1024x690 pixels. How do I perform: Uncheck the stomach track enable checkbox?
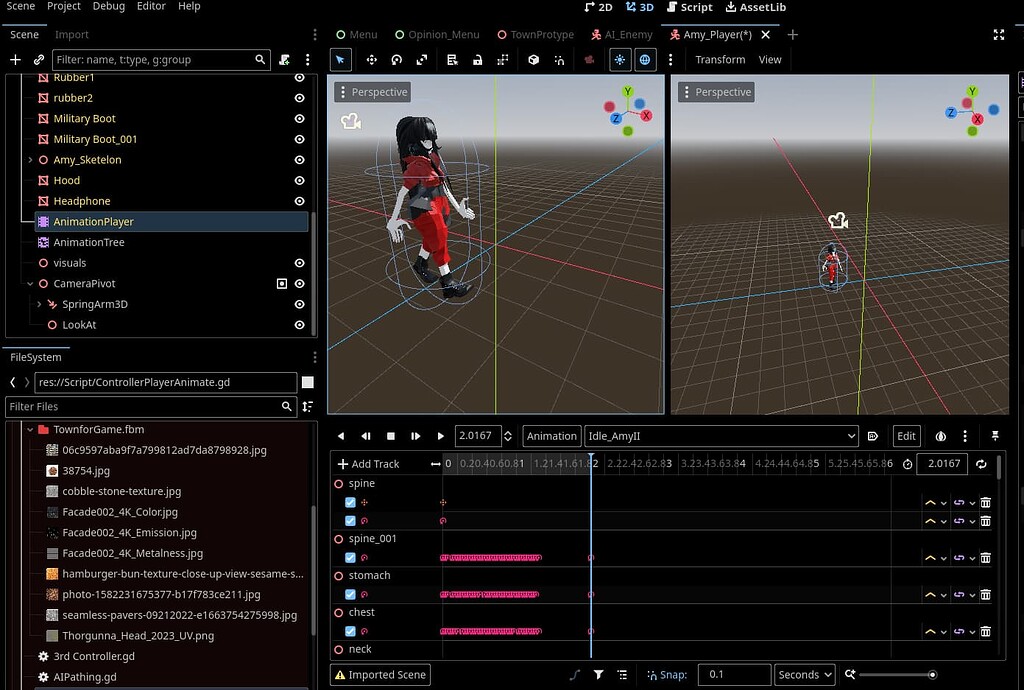350,595
